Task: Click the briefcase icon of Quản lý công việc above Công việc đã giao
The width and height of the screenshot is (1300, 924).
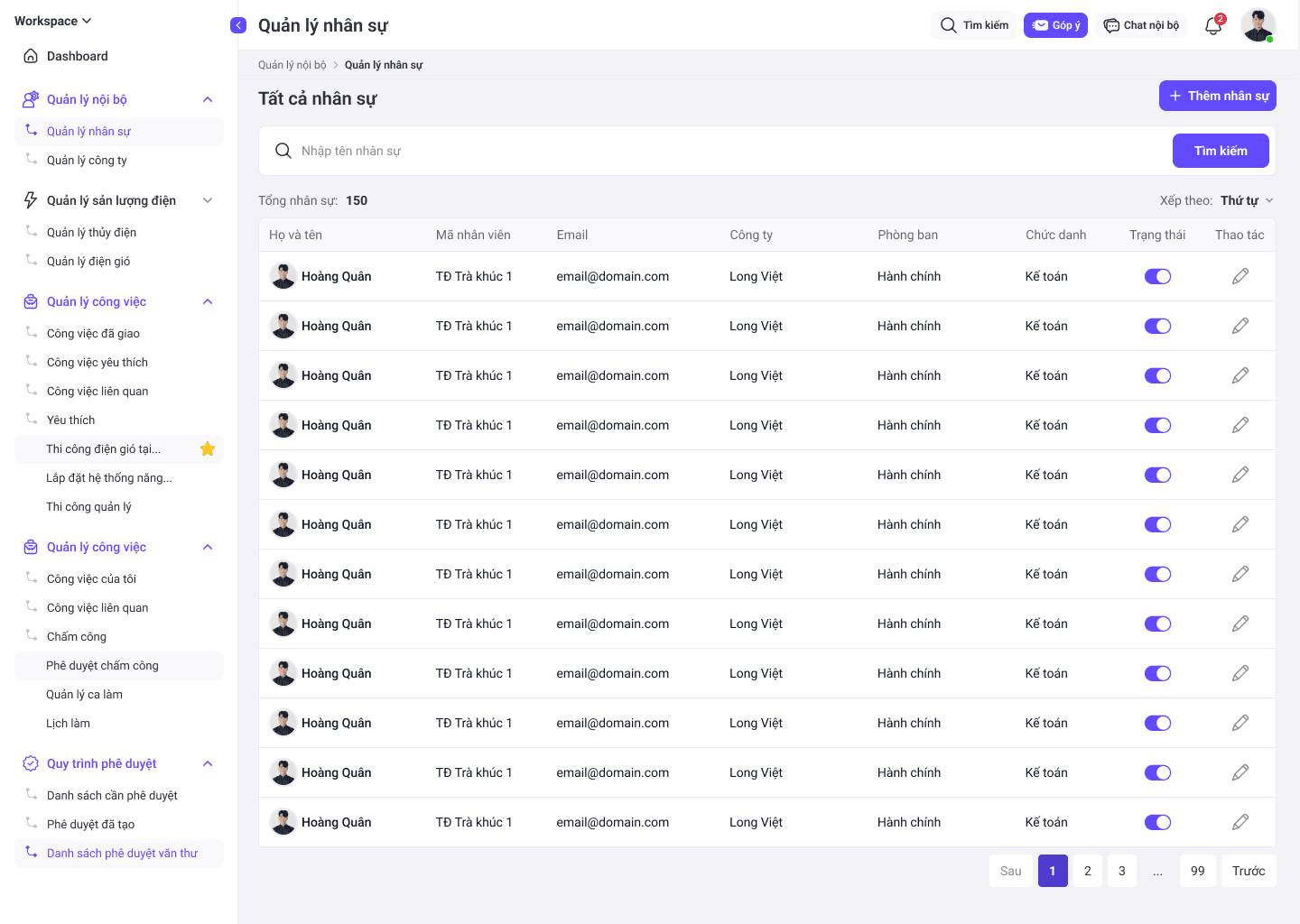Action: tap(31, 301)
